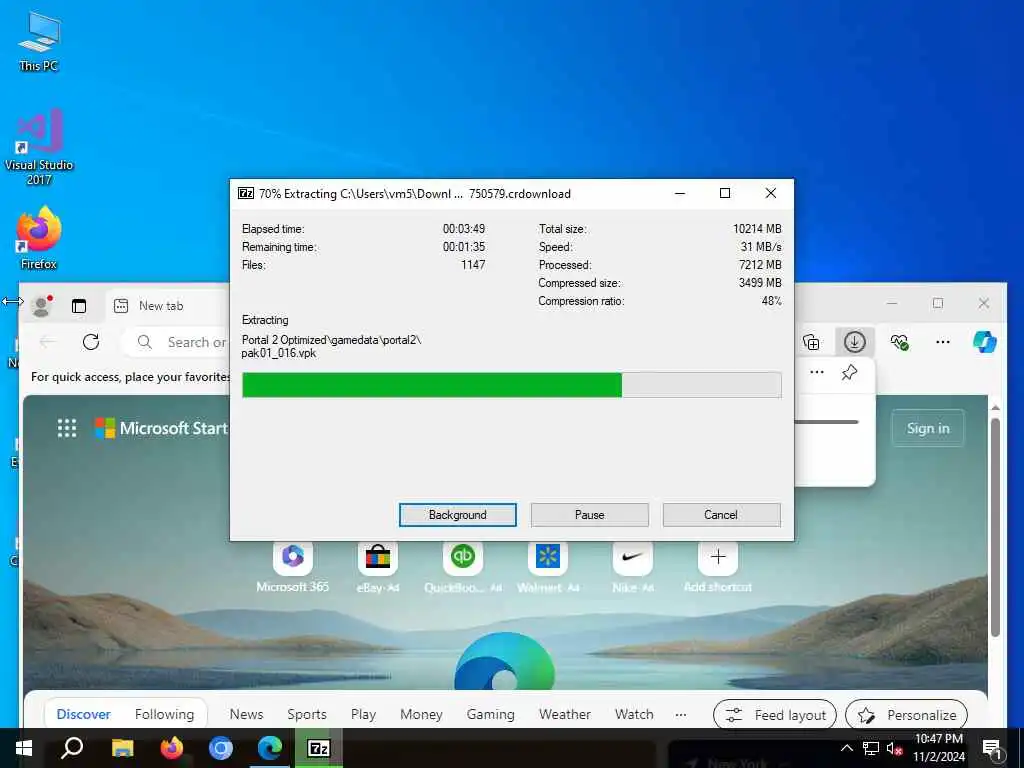Select the Discover feed tab
Screen dimensions: 1024x768
[x=84, y=714]
